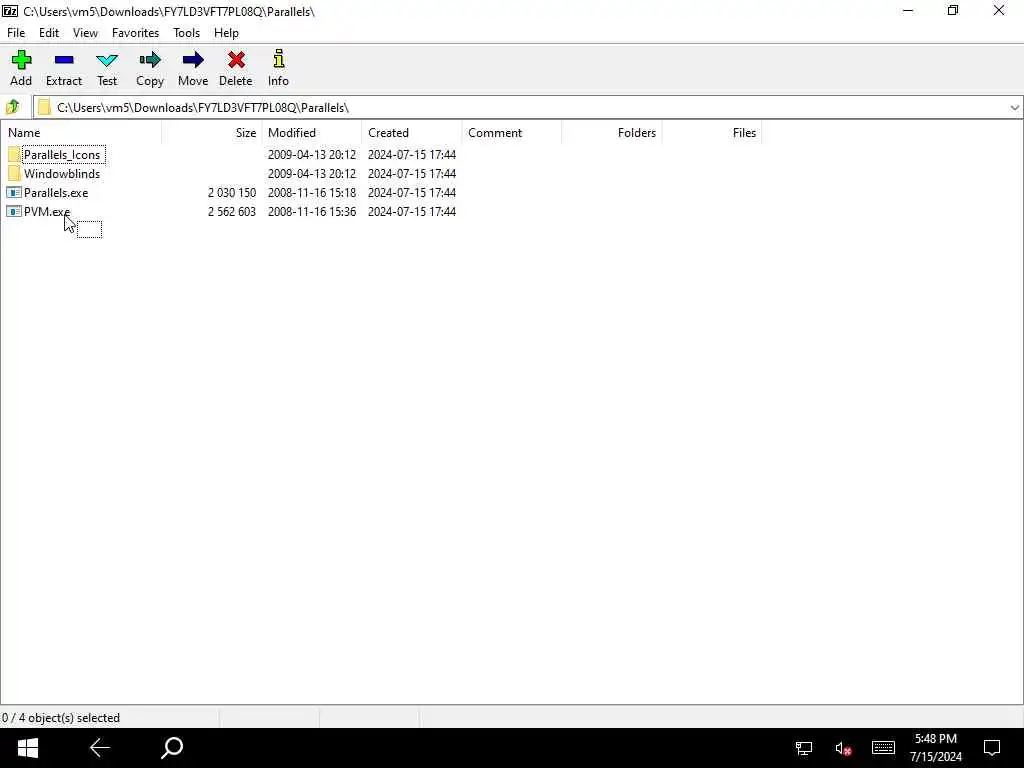
Task: Select the Windowblinds folder name
Action: pyautogui.click(x=62, y=174)
